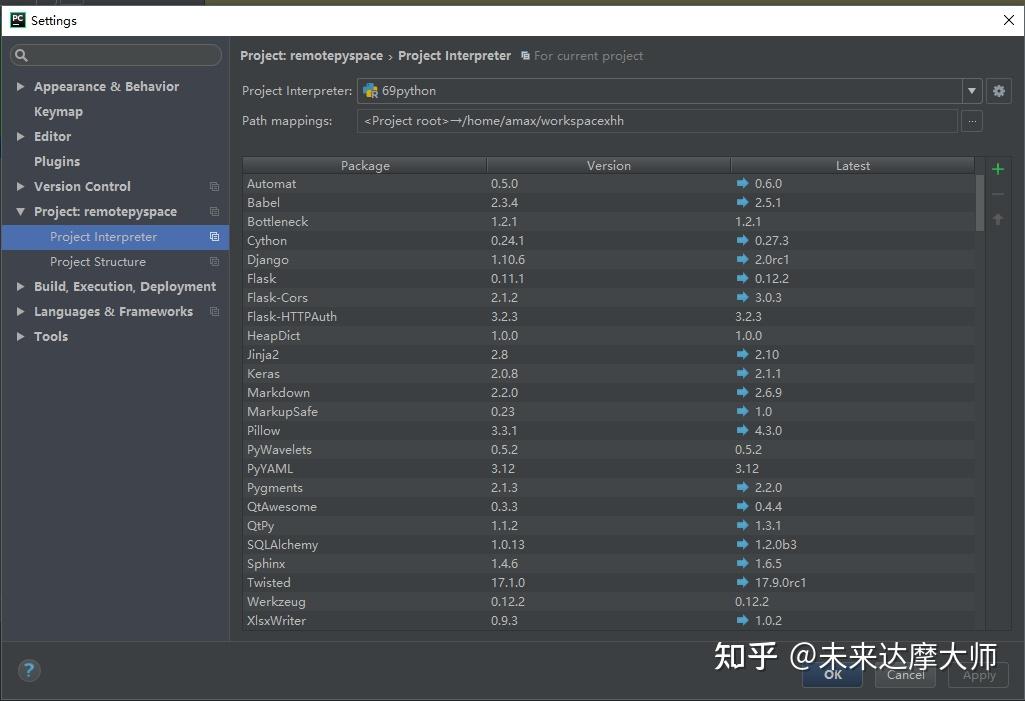Click the question mark help icon
The height and width of the screenshot is (701, 1025).
(29, 670)
